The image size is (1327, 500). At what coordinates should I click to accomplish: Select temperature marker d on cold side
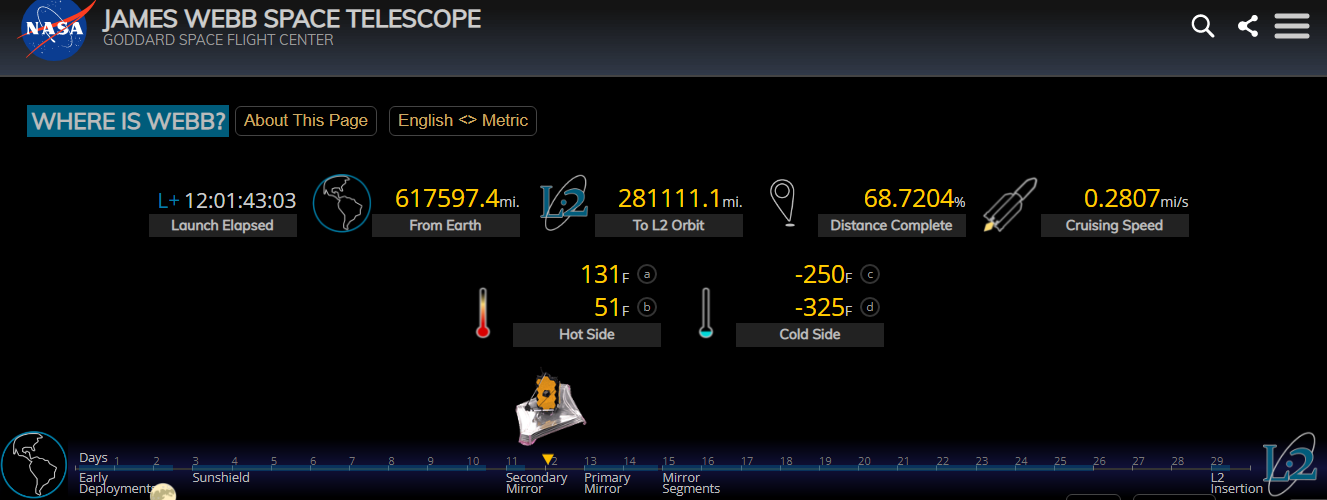[870, 307]
